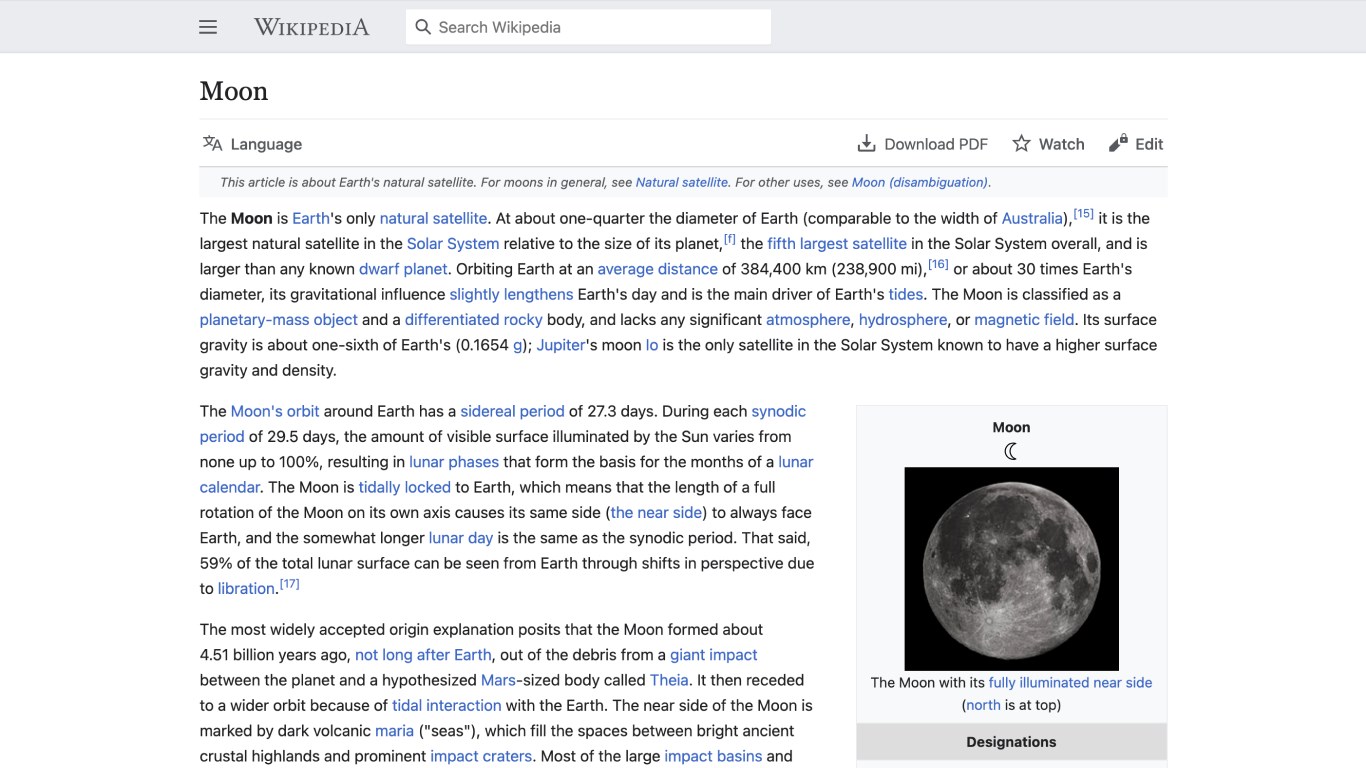Click the "Language" menu item

point(266,143)
